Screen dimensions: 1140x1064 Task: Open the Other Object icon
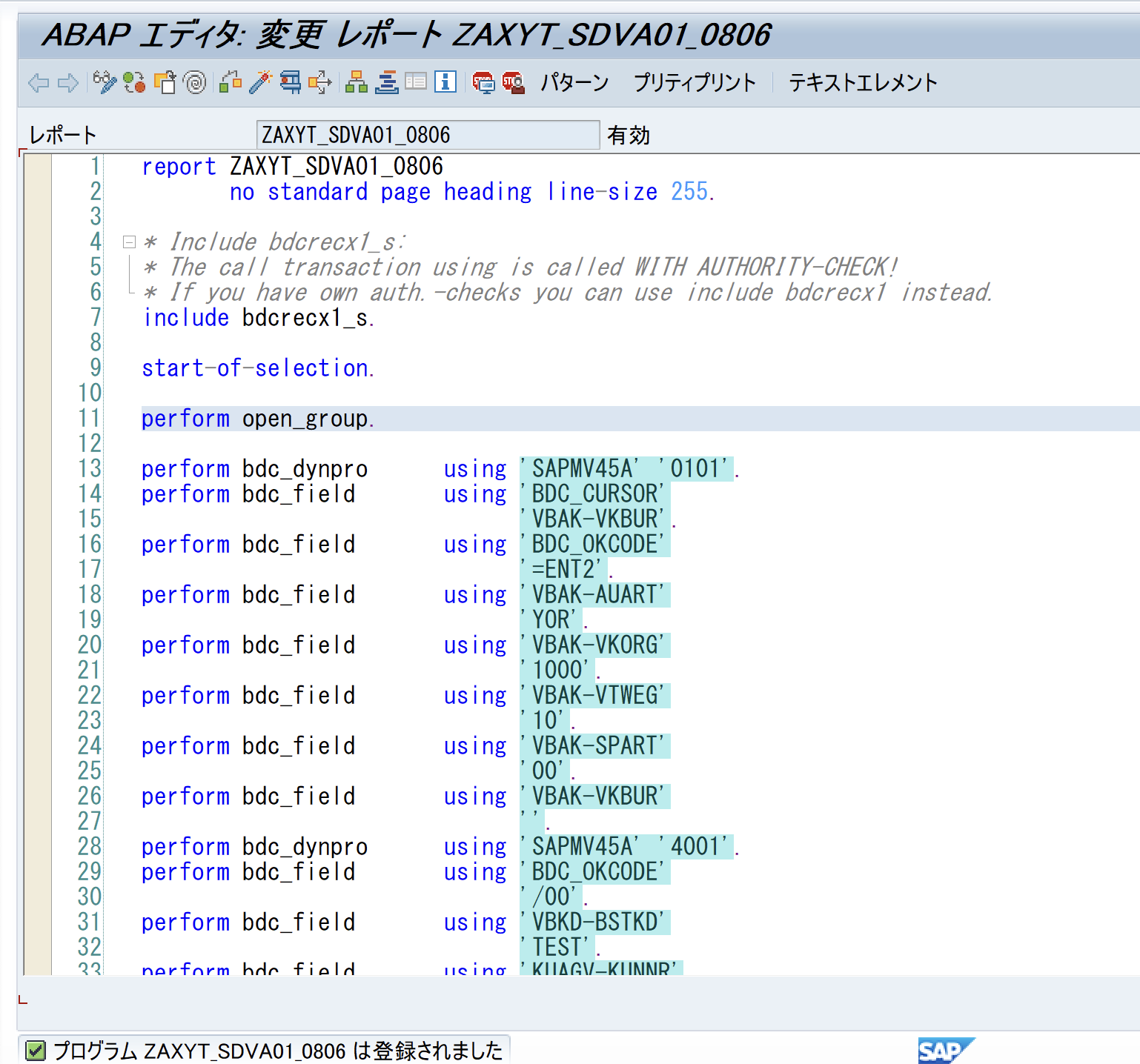click(165, 82)
